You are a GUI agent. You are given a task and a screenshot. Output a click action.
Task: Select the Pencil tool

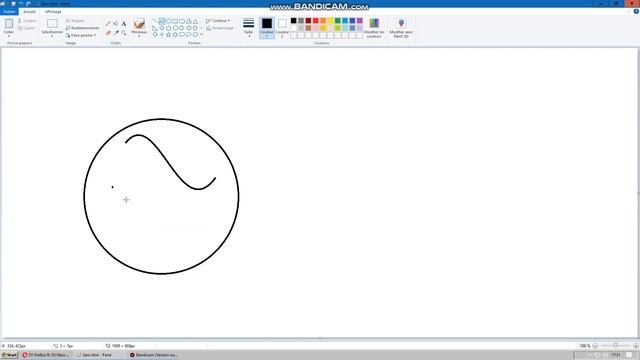[108, 24]
